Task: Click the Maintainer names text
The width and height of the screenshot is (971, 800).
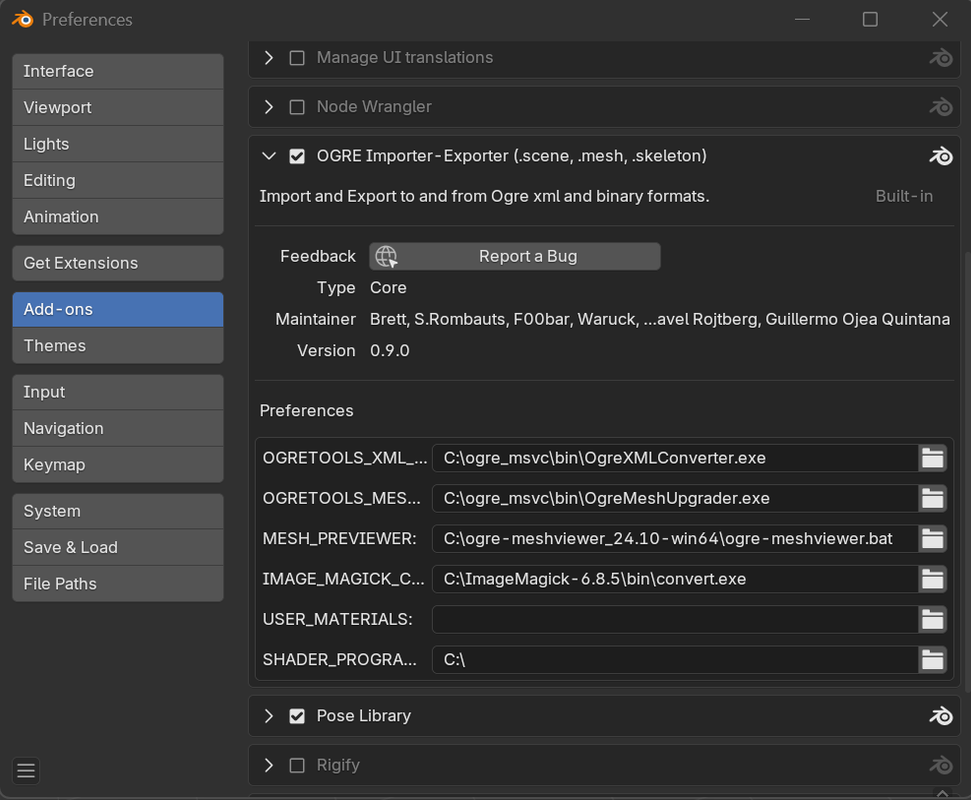Action: [x=660, y=320]
